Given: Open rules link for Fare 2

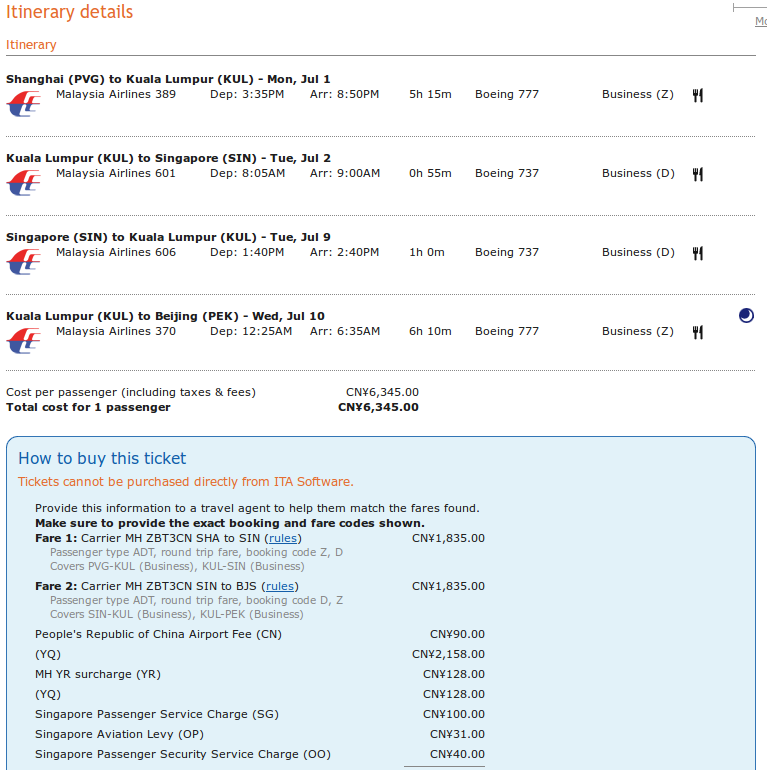Looking at the screenshot, I should tap(280, 586).
